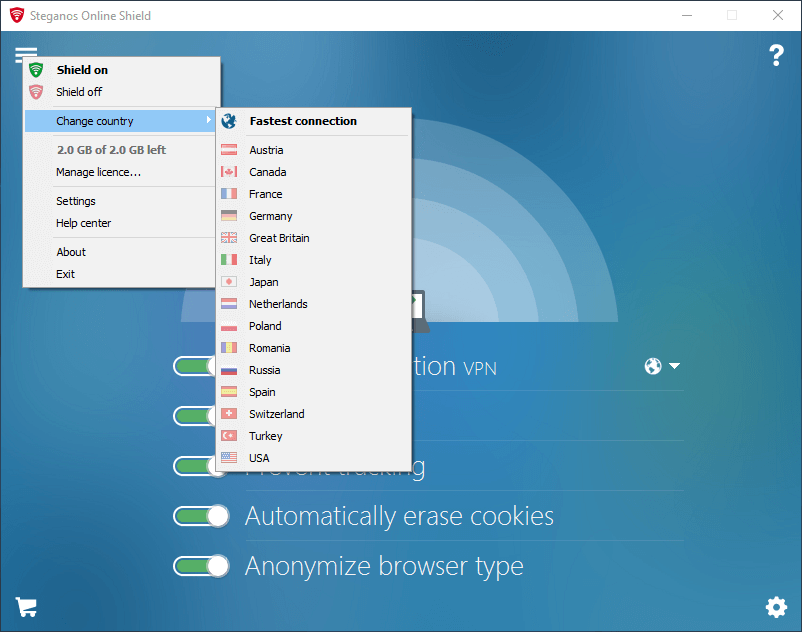Select Italy from country list
The height and width of the screenshot is (632, 802).
314,260
